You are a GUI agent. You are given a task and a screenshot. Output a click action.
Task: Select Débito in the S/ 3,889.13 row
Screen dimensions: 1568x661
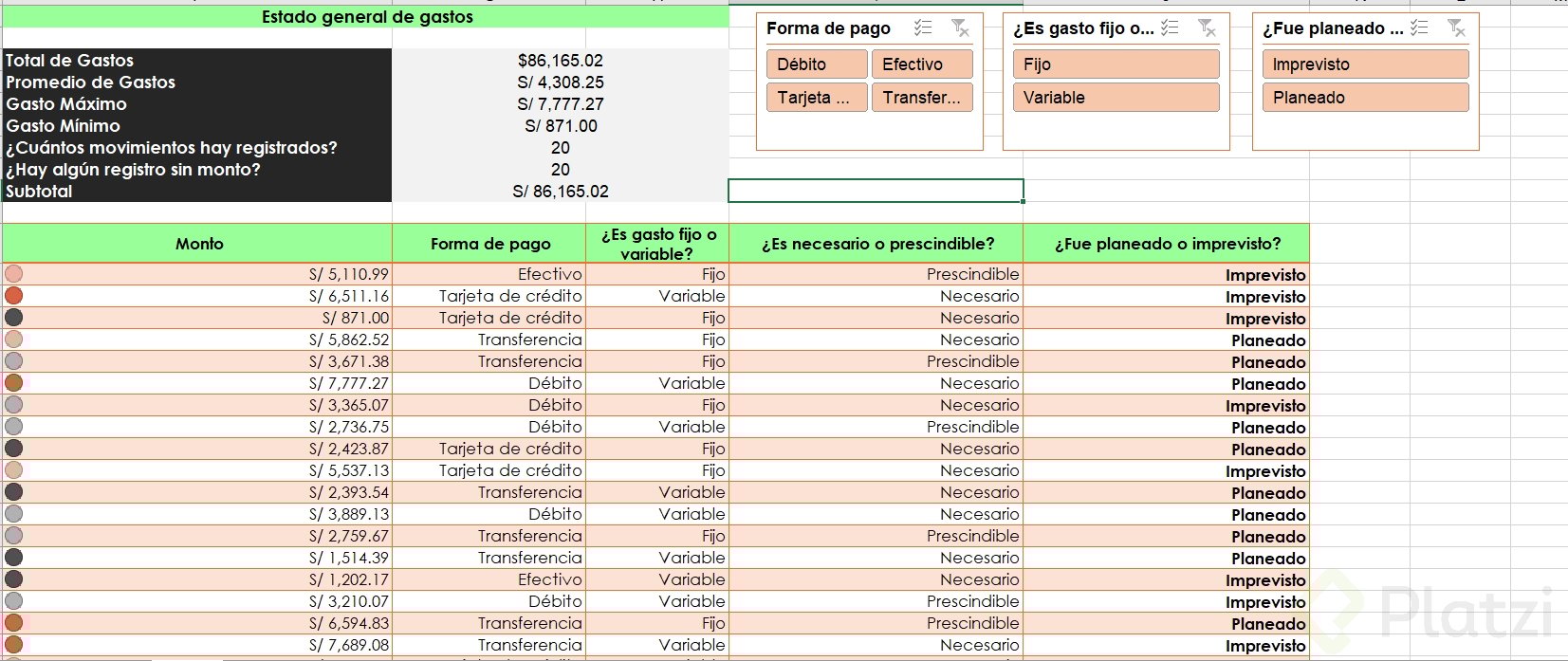tap(489, 514)
